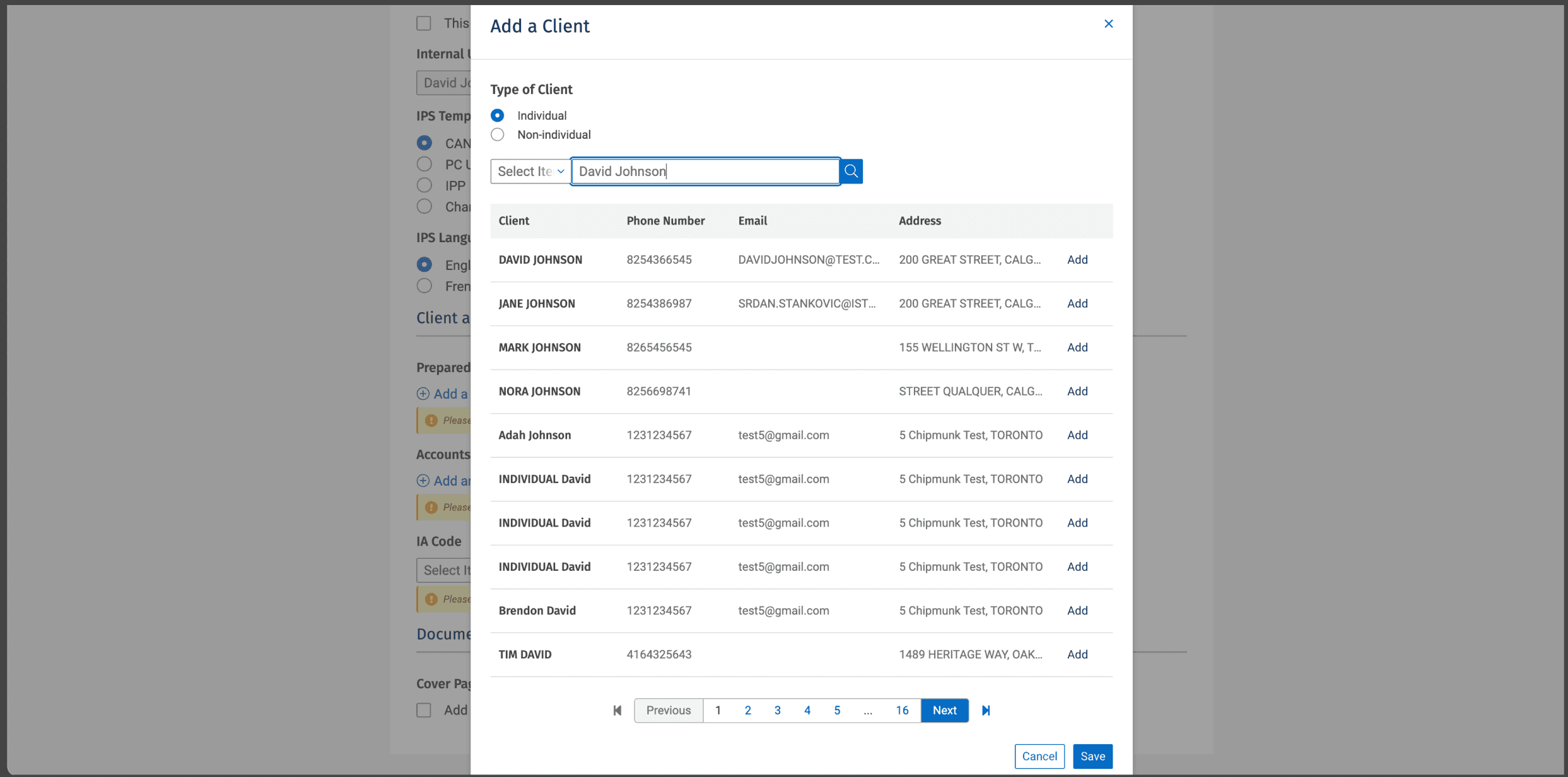Screen dimensions: 1568x777
Task: Go to results page 16
Action: point(902,710)
